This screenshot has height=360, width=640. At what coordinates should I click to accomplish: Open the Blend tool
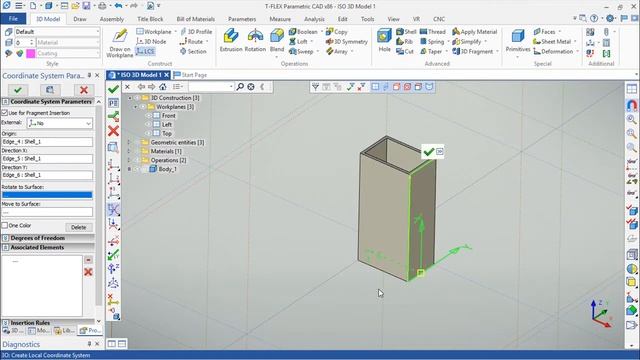click(x=277, y=40)
